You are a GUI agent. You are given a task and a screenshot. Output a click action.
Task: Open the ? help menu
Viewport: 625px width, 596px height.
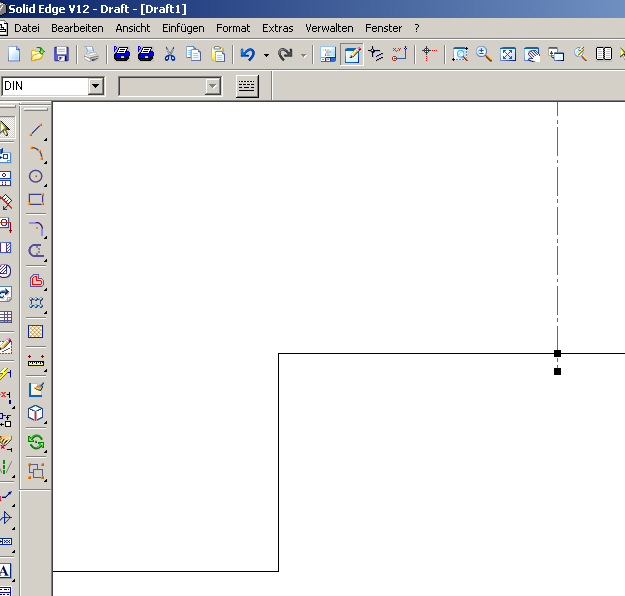click(417, 28)
